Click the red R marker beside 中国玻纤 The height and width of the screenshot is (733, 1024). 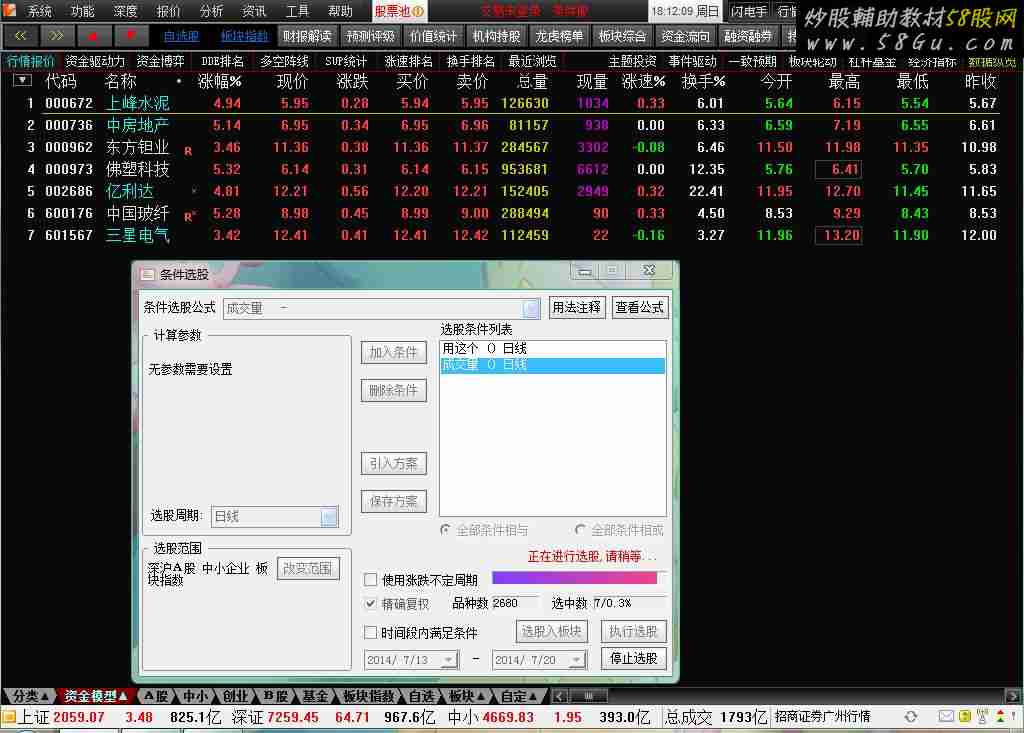tap(189, 216)
